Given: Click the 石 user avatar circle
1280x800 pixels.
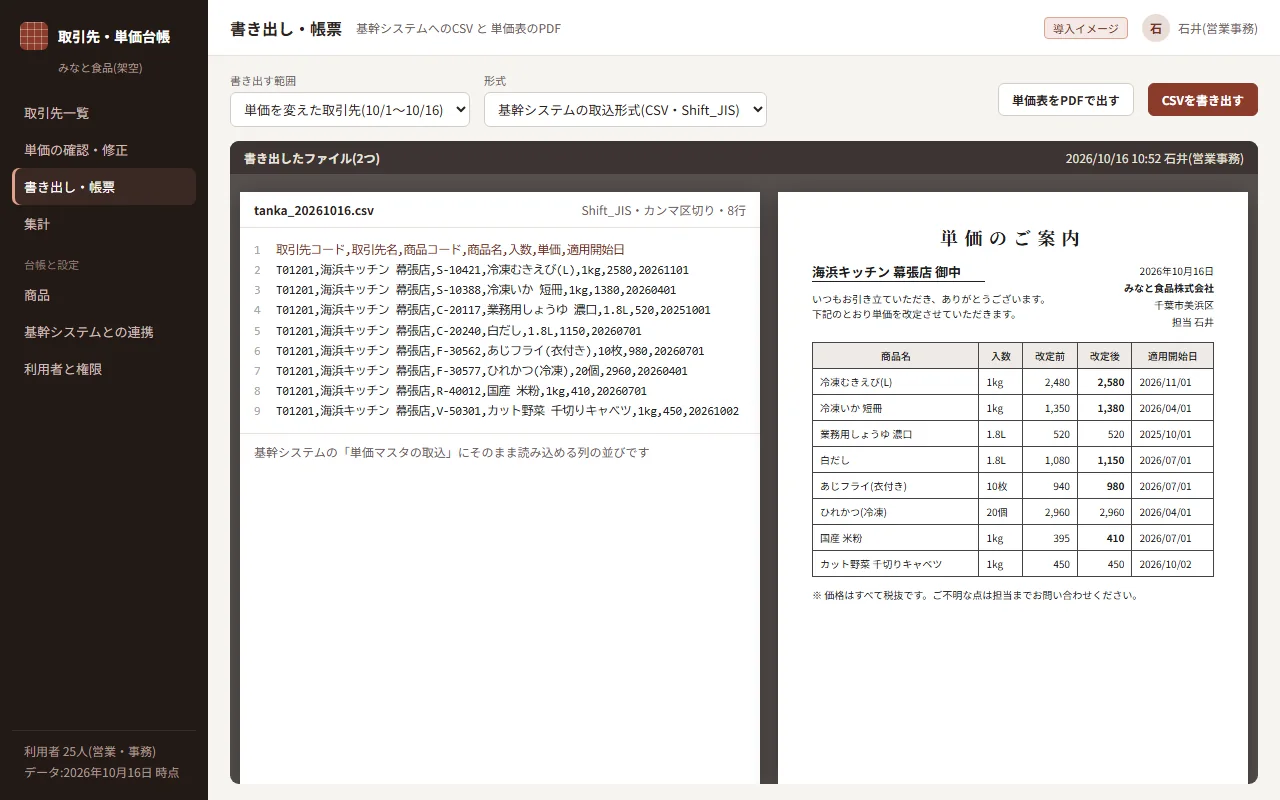Looking at the screenshot, I should pos(1156,28).
